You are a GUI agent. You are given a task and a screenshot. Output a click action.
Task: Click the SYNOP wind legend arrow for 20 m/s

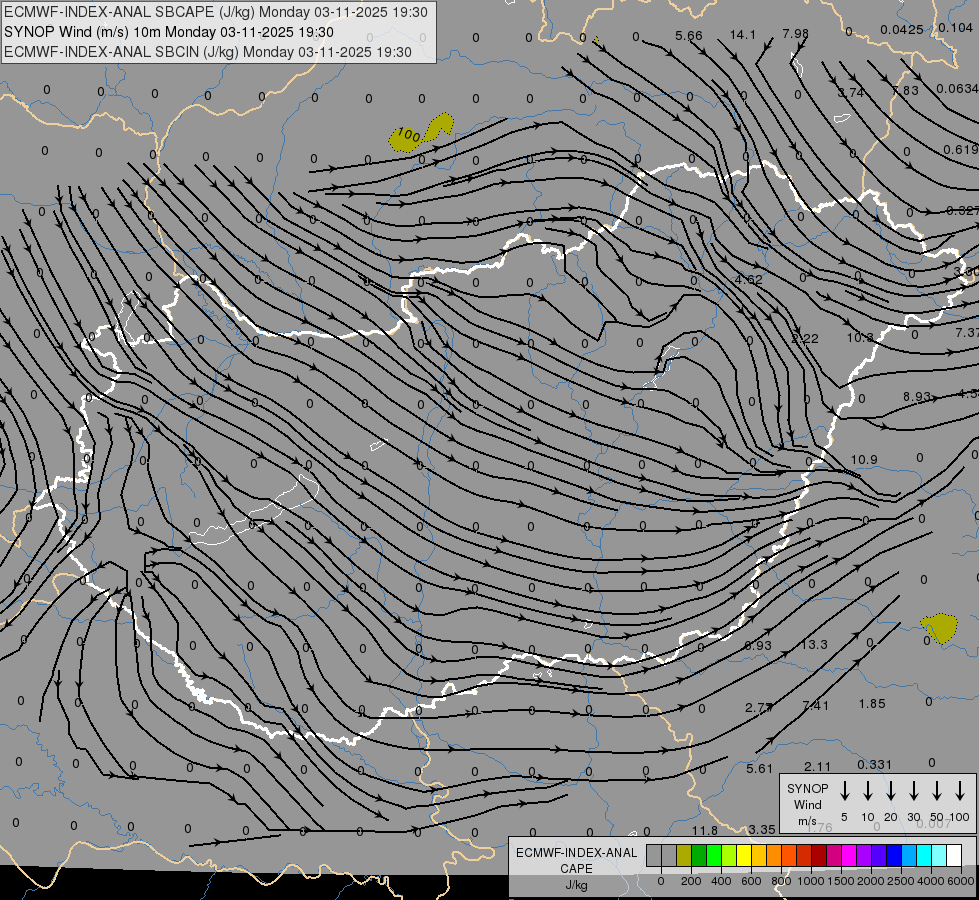click(890, 791)
